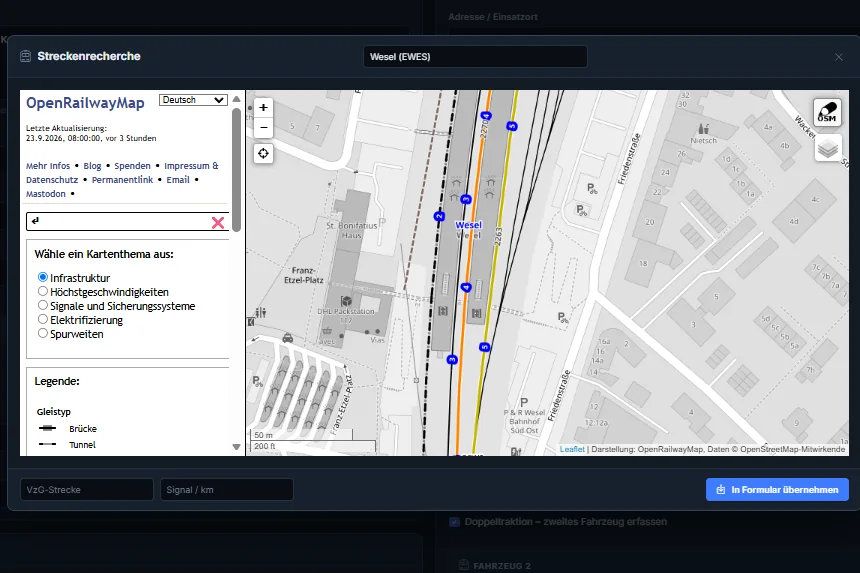Image resolution: width=860 pixels, height=573 pixels.
Task: Open the Leaflet attribution link
Action: tap(572, 449)
